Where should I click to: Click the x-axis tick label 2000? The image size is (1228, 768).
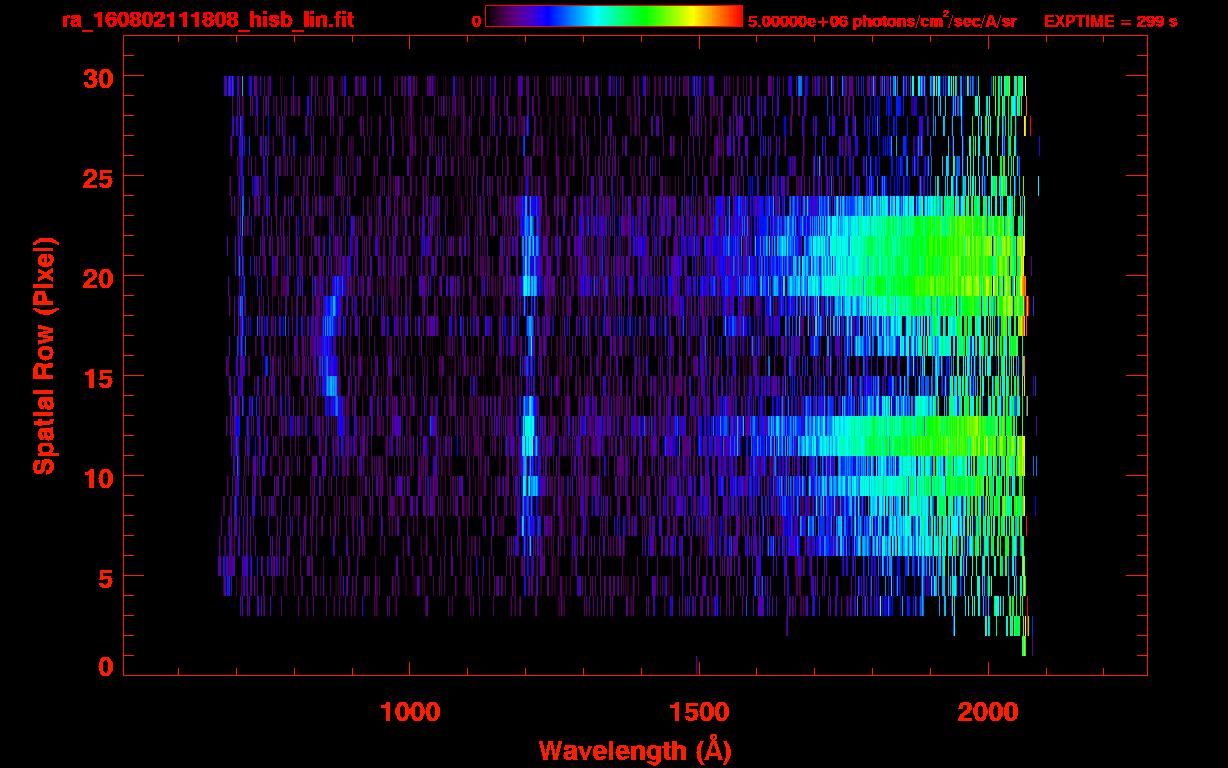pos(988,712)
